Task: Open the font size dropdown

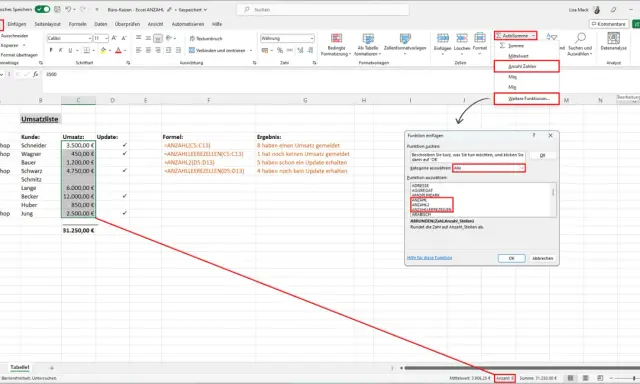Action: pos(106,38)
